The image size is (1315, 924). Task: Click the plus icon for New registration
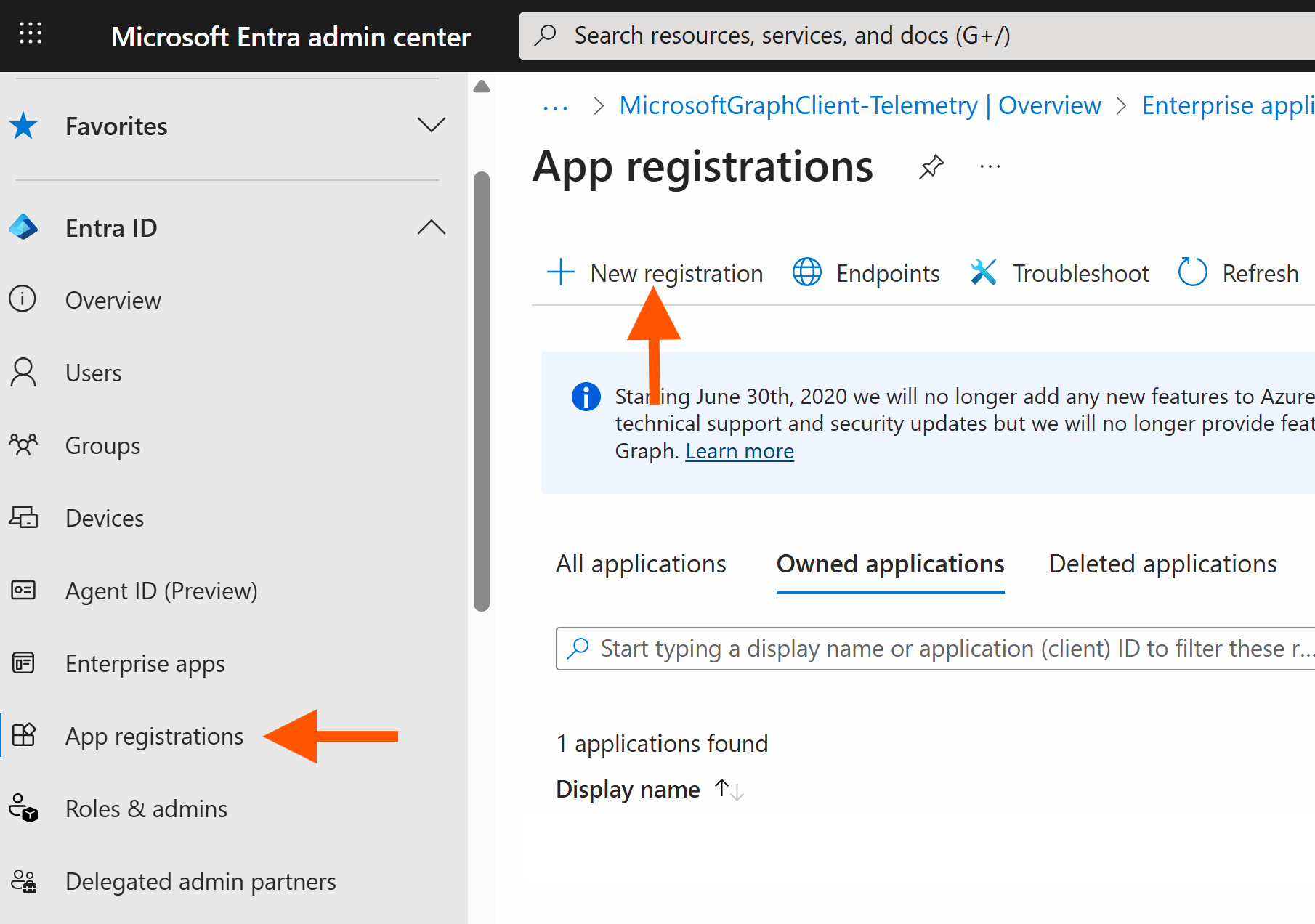(561, 272)
